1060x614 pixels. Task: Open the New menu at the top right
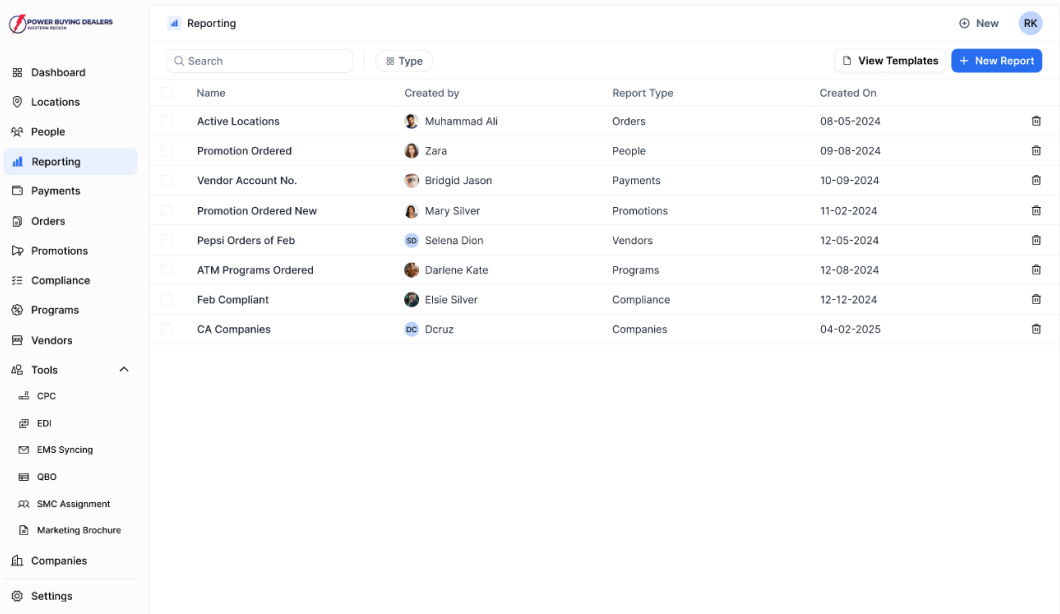[978, 23]
